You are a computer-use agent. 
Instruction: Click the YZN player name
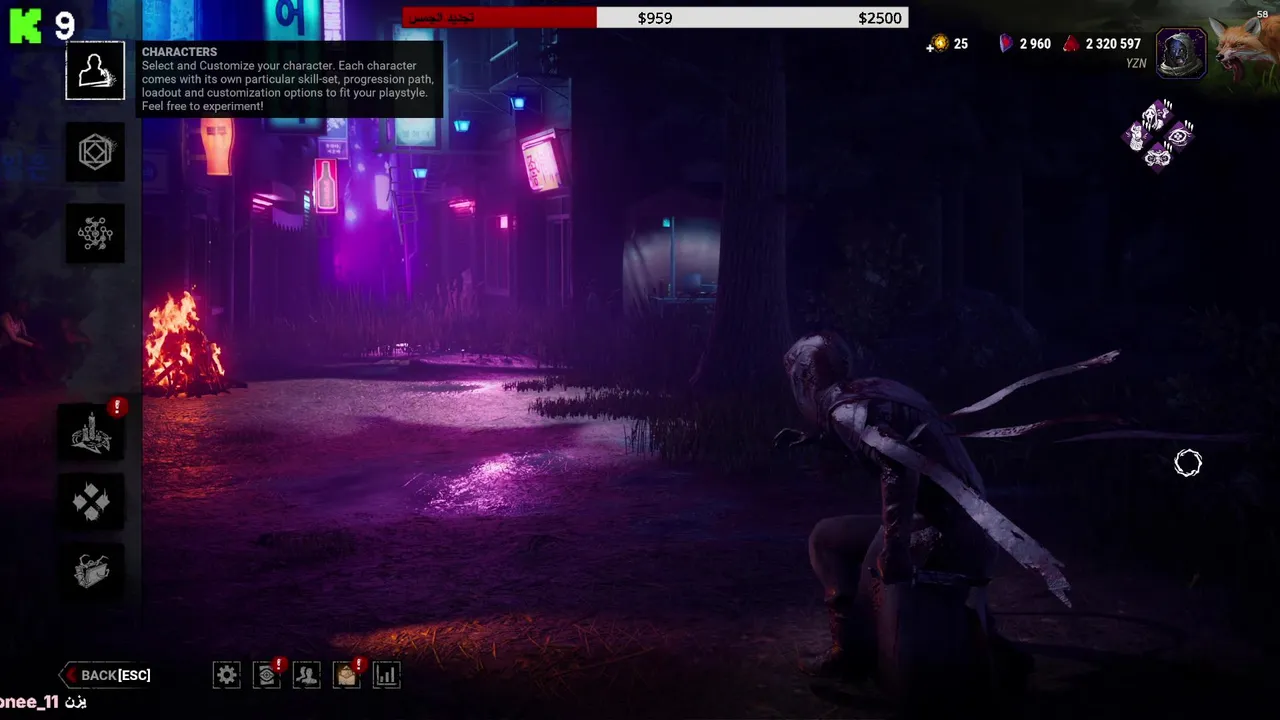[1136, 63]
